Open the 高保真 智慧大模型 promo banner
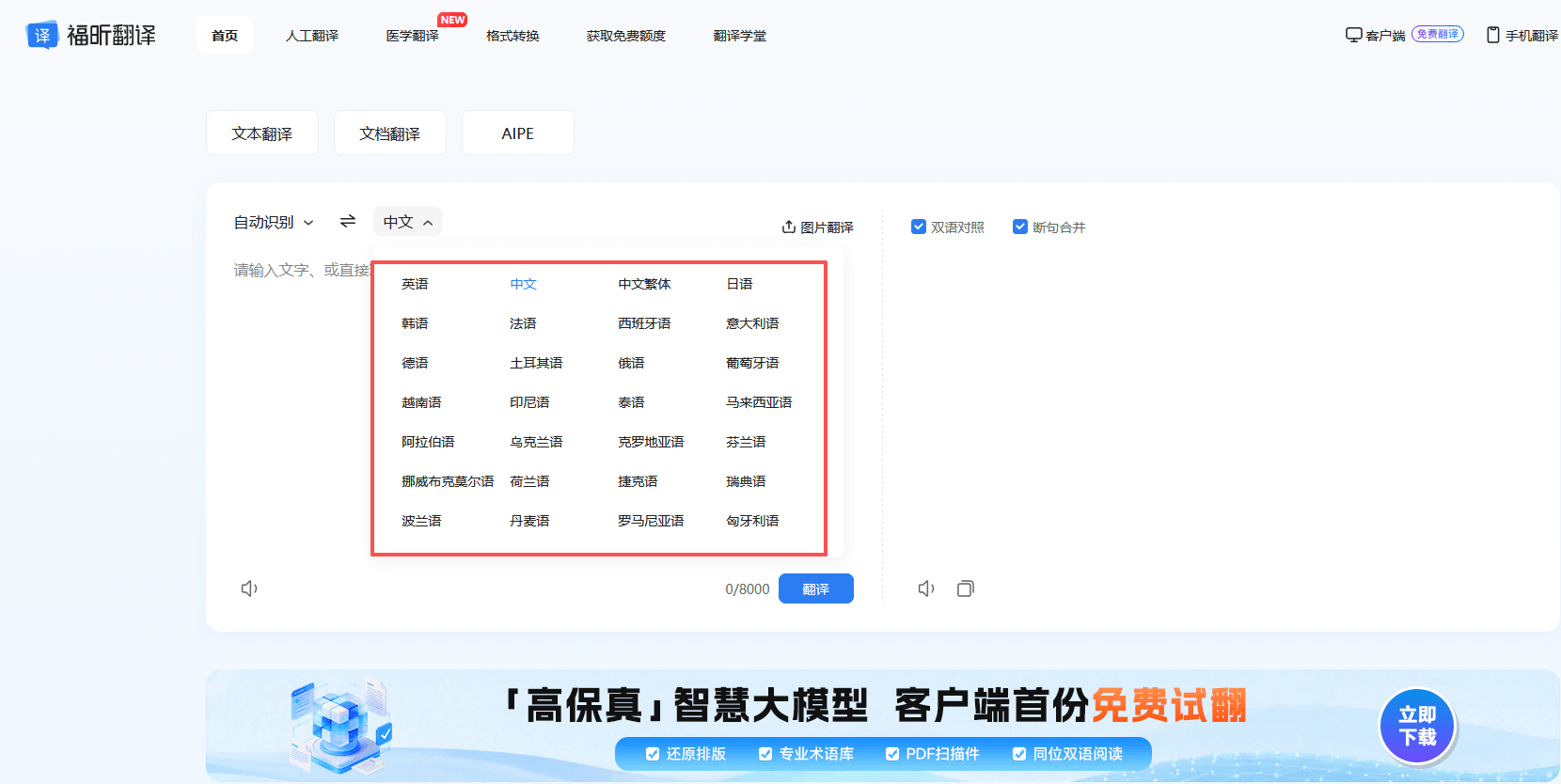 pos(883,726)
